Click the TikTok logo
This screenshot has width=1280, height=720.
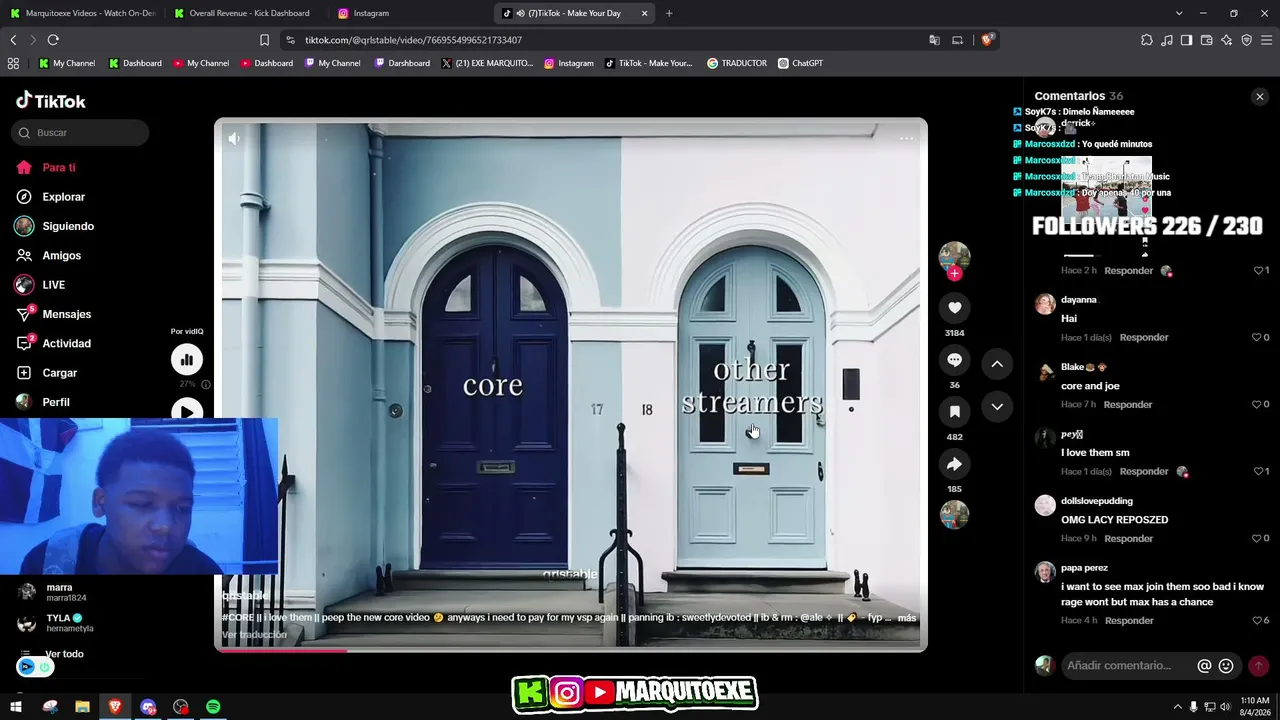(51, 101)
